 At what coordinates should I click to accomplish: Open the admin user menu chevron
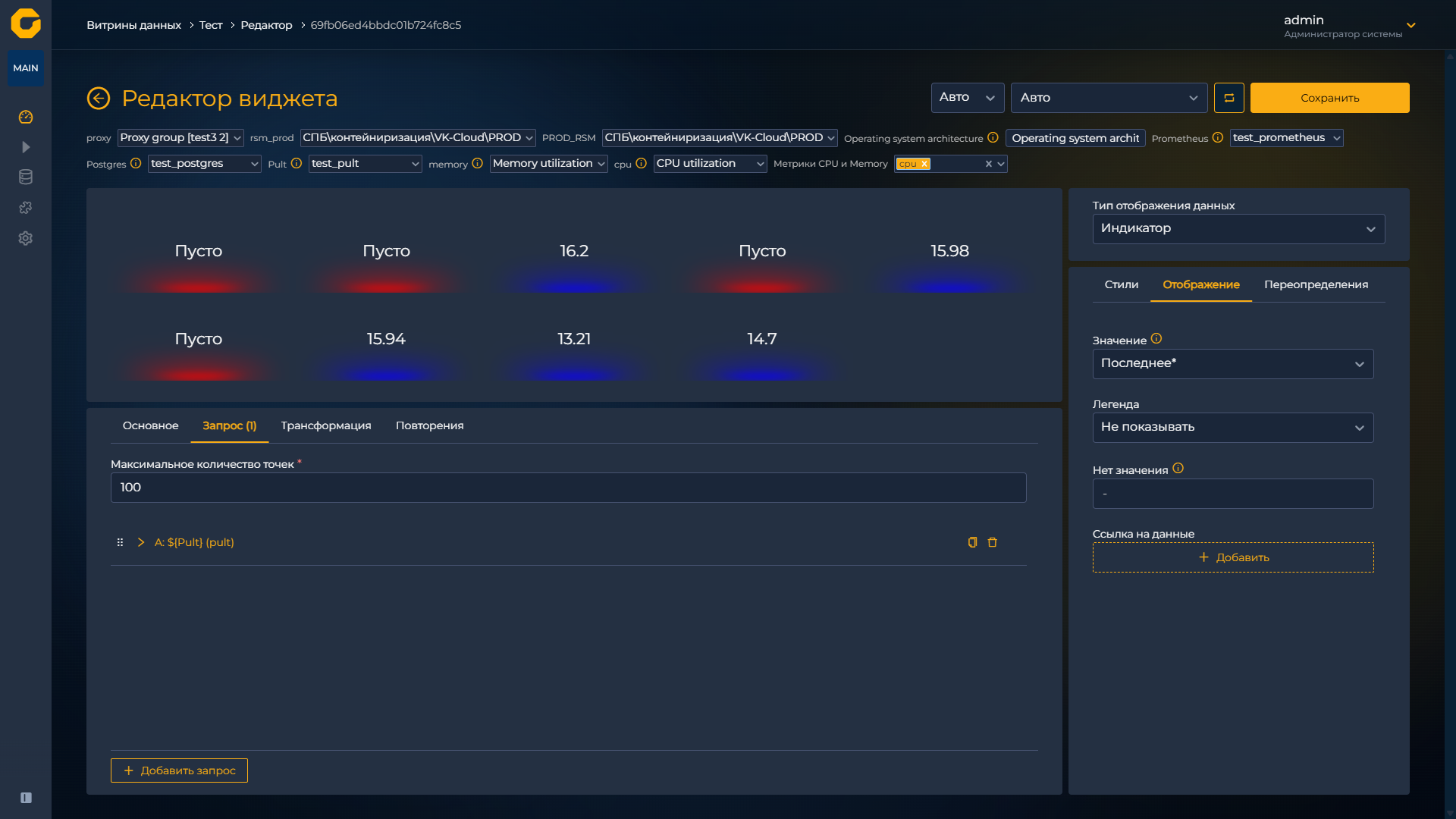click(1411, 25)
